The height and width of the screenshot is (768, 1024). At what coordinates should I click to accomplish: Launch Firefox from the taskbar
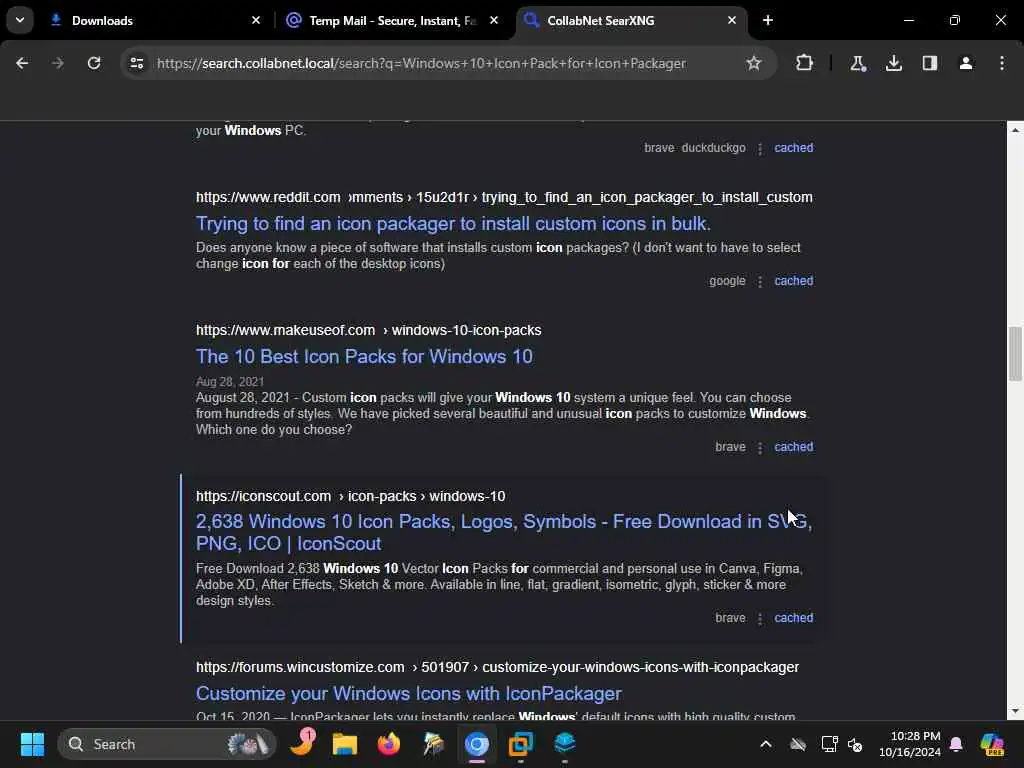389,744
